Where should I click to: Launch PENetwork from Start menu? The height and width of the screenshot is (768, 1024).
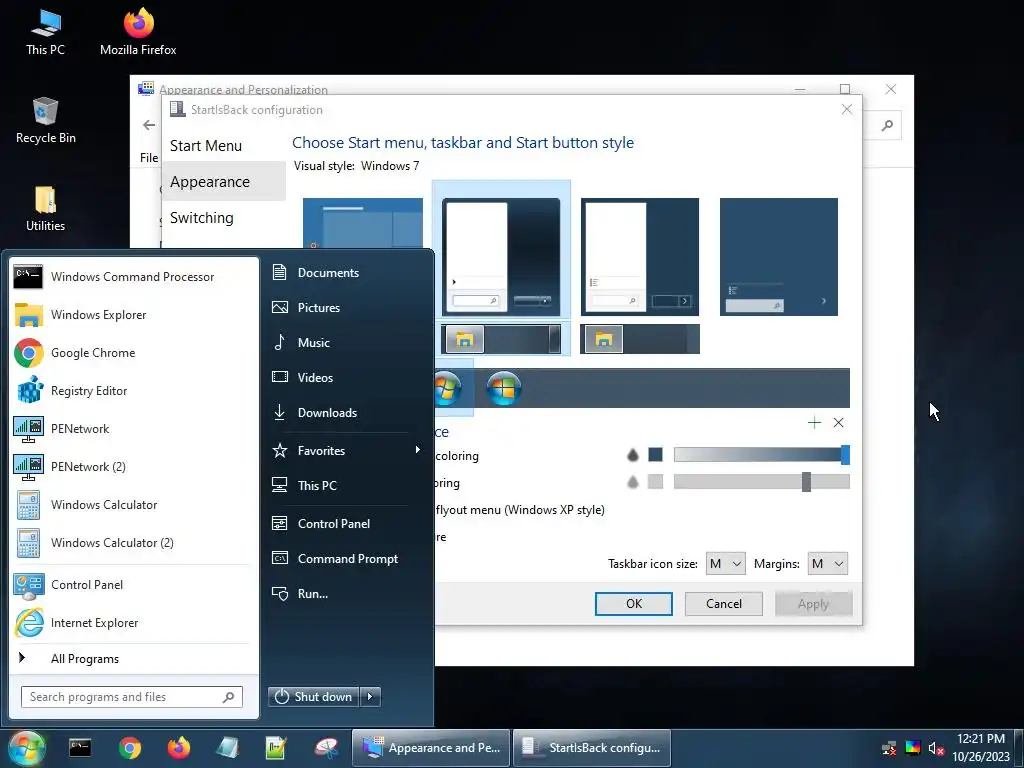(x=133, y=428)
